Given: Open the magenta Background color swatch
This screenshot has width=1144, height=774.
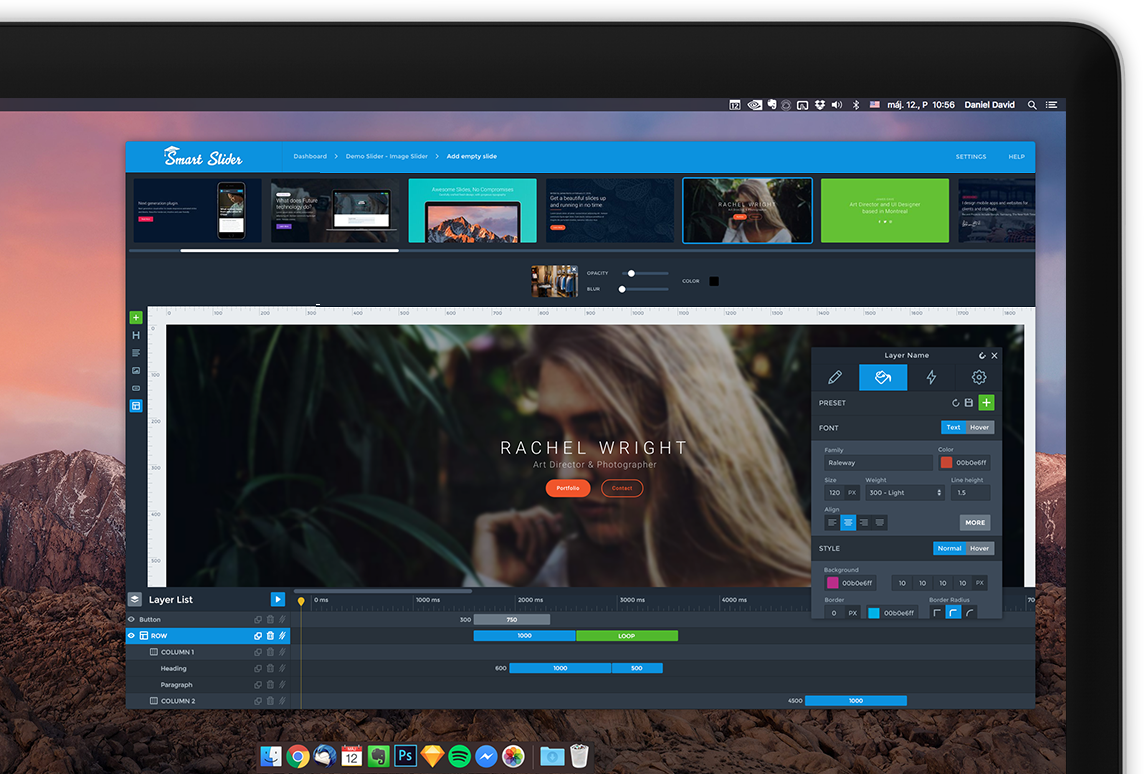Looking at the screenshot, I should pos(832,583).
